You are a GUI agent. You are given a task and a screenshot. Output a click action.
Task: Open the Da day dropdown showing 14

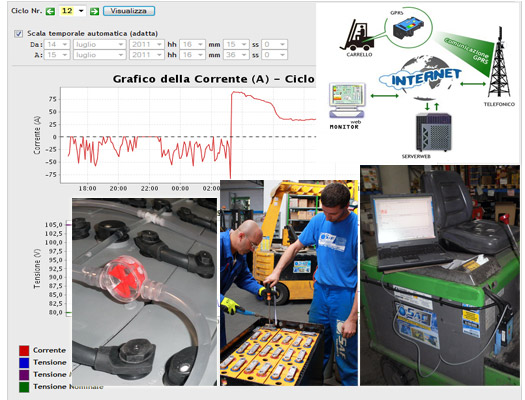(x=57, y=45)
